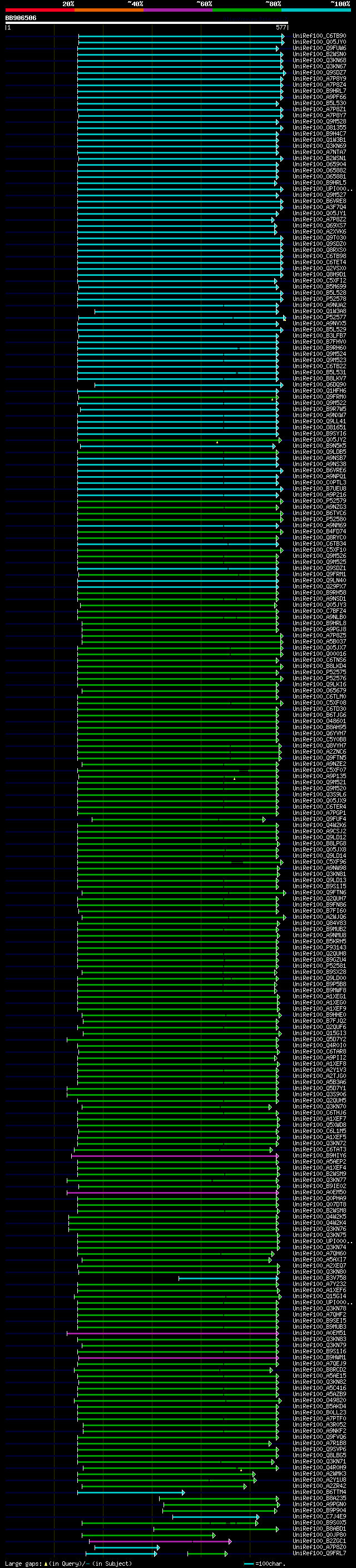
Task: Click on UniRef100_O65679
Action: pos(319,691)
